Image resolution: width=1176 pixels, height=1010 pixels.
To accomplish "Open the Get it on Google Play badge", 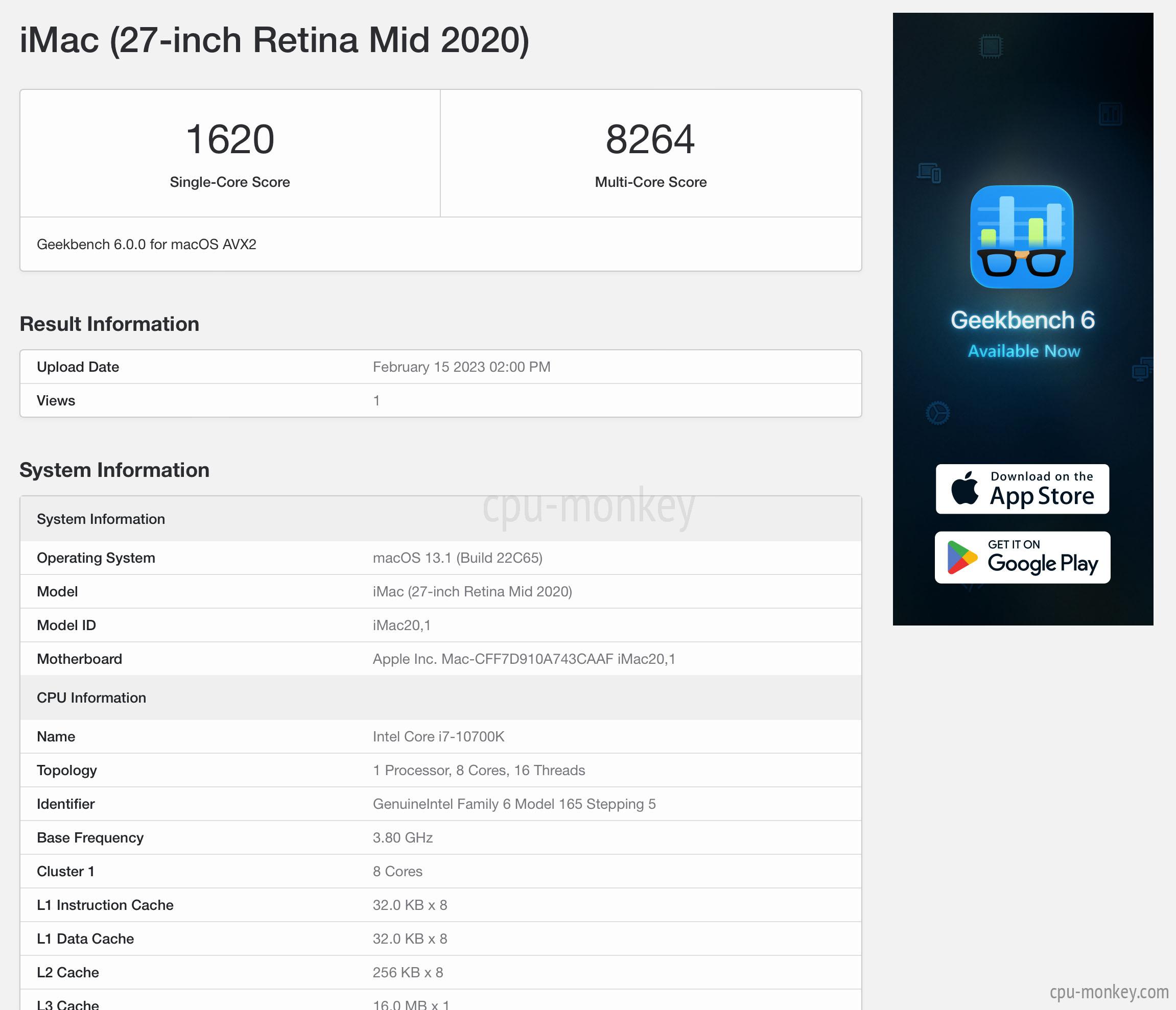I will [1022, 557].
